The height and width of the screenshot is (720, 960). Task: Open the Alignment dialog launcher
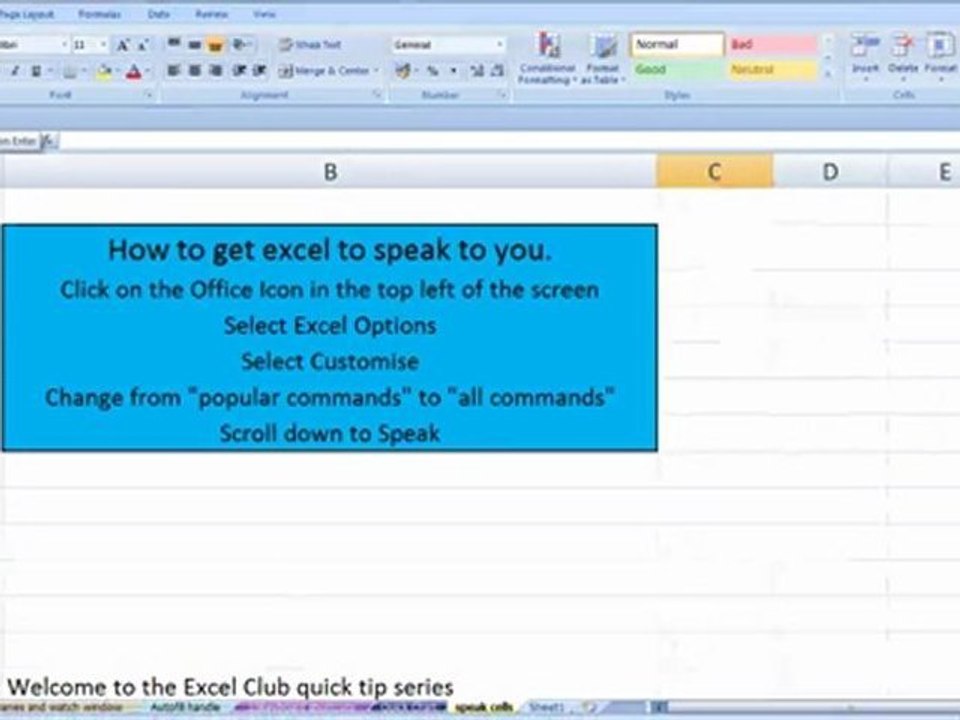click(377, 95)
